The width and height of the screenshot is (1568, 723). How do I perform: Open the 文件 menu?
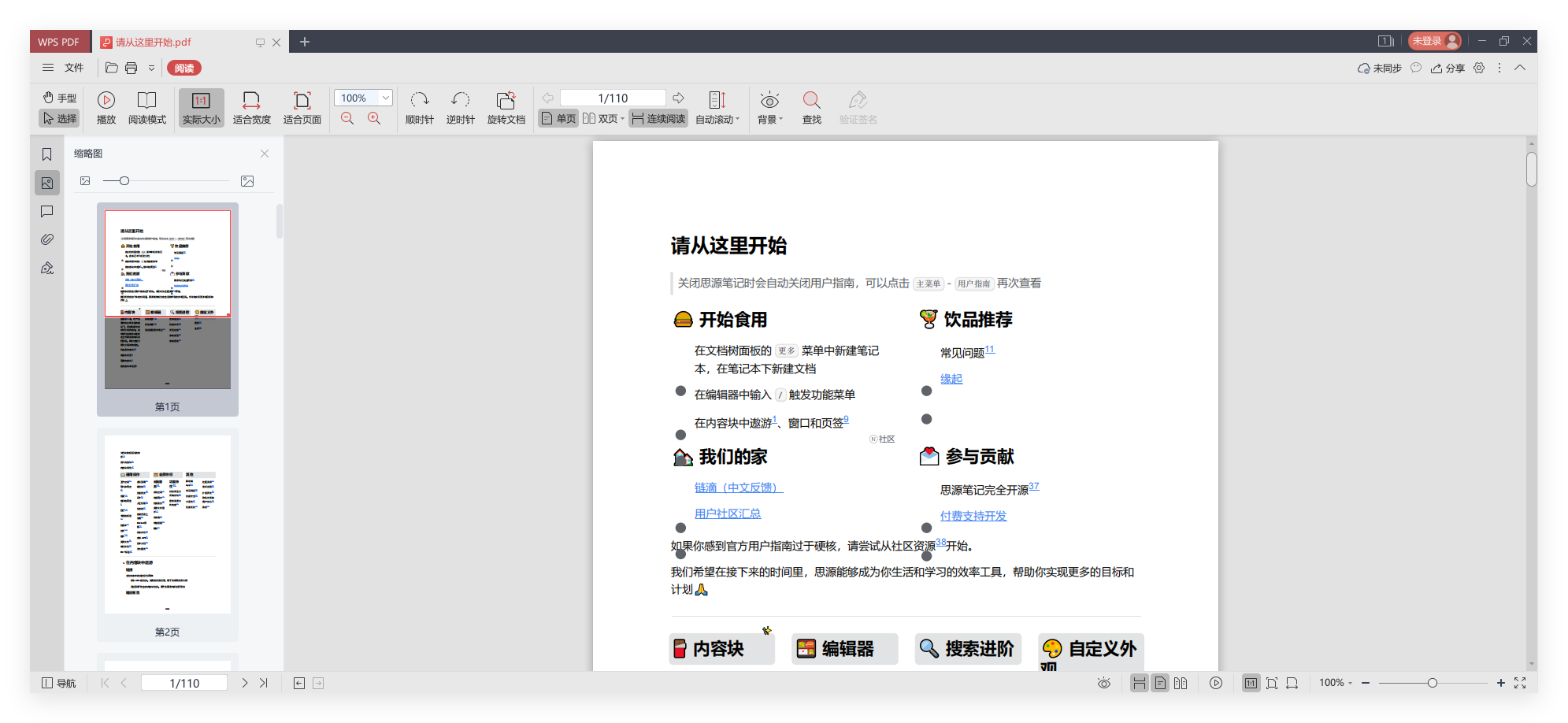pyautogui.click(x=73, y=68)
